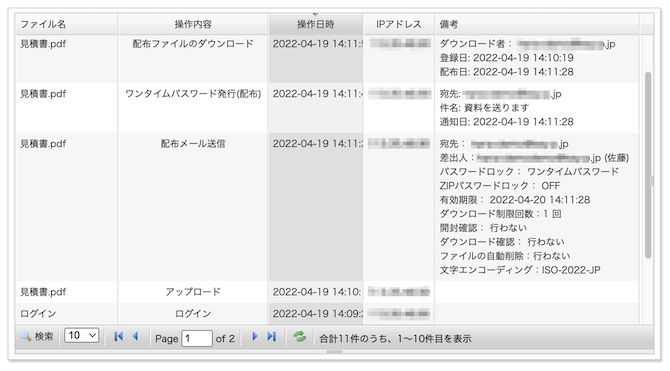The height and width of the screenshot is (371, 670).
Task: Click the vertical scrollbar thumb of the table
Action: tap(648, 165)
